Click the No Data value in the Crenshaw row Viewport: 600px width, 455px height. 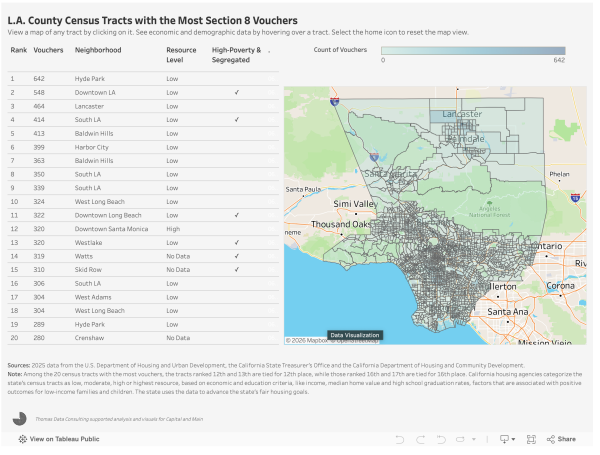pyautogui.click(x=178, y=338)
